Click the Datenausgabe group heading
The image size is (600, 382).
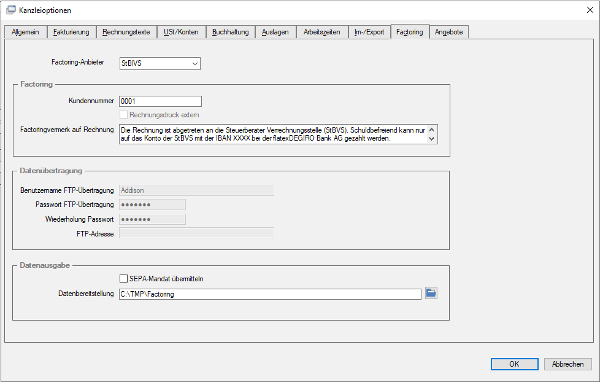45,265
